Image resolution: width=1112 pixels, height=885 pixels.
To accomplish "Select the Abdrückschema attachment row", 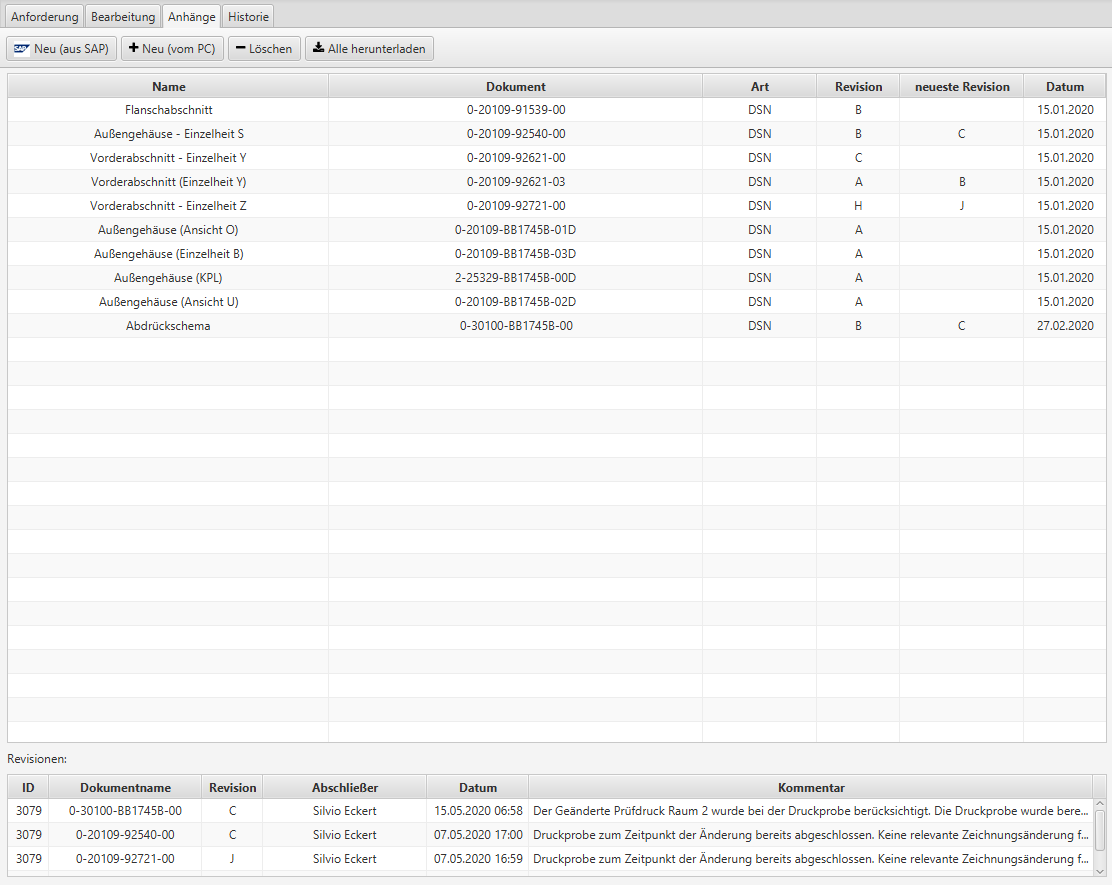I will click(x=168, y=326).
